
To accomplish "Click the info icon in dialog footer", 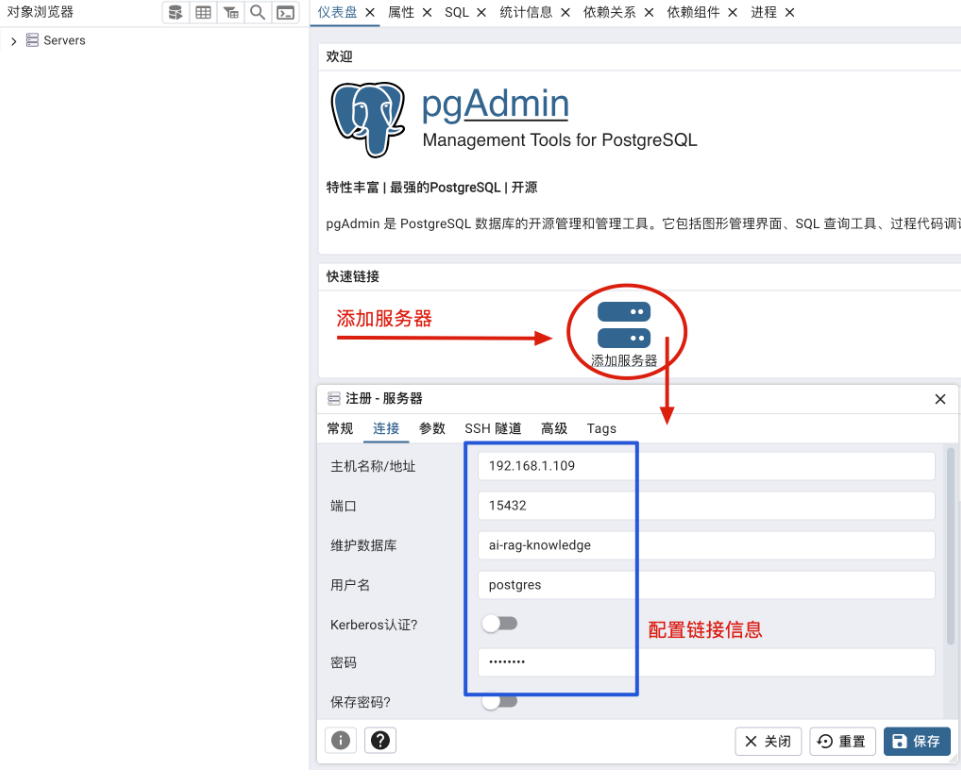I will pyautogui.click(x=341, y=740).
